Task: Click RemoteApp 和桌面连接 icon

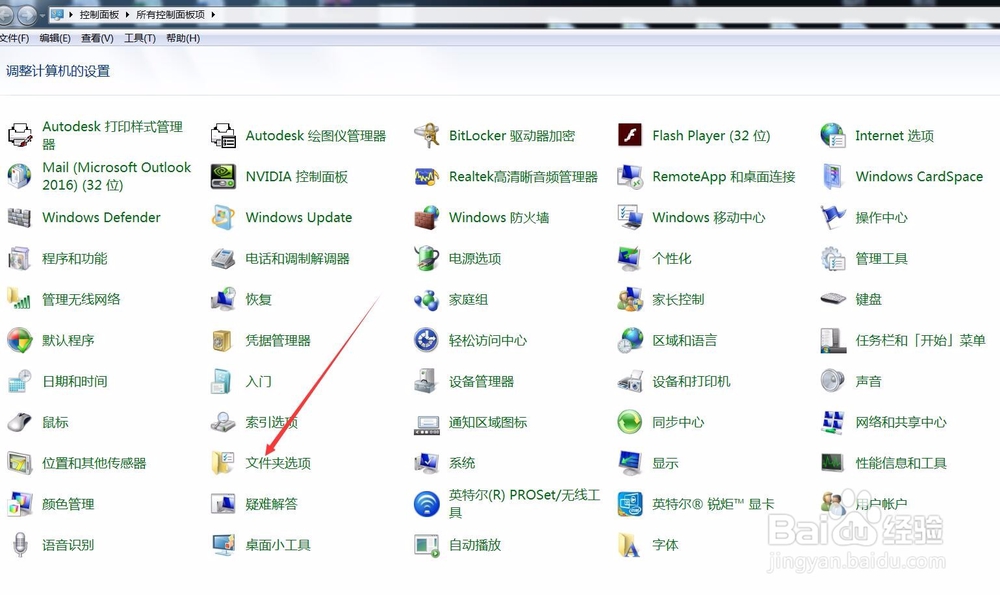Action: click(x=629, y=177)
